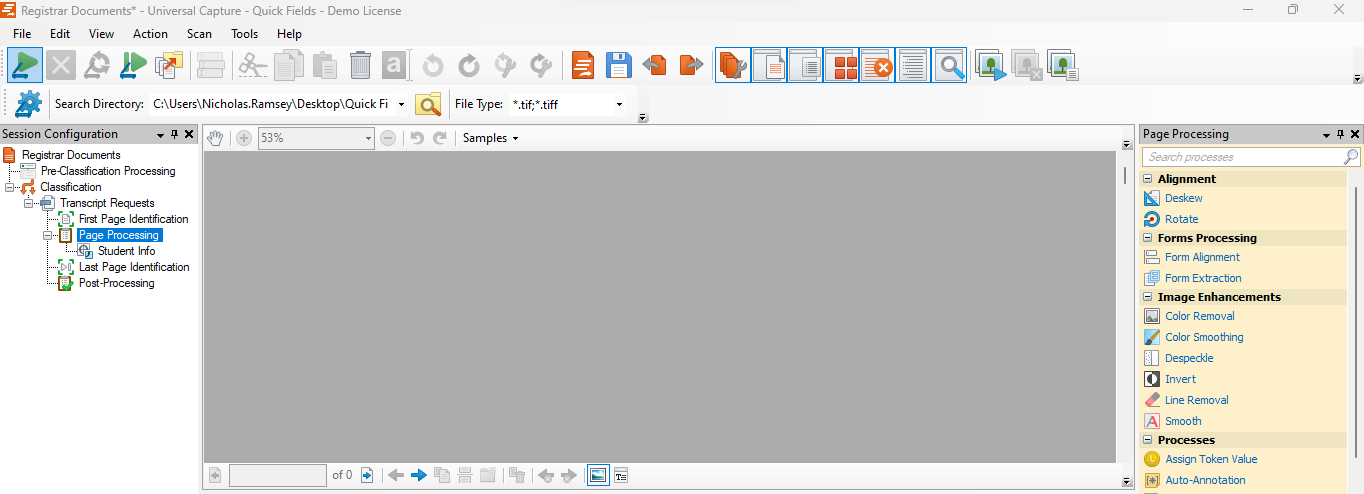Viewport: 1364px width, 494px height.
Task: Save the session with the floppy disk icon
Action: point(619,66)
